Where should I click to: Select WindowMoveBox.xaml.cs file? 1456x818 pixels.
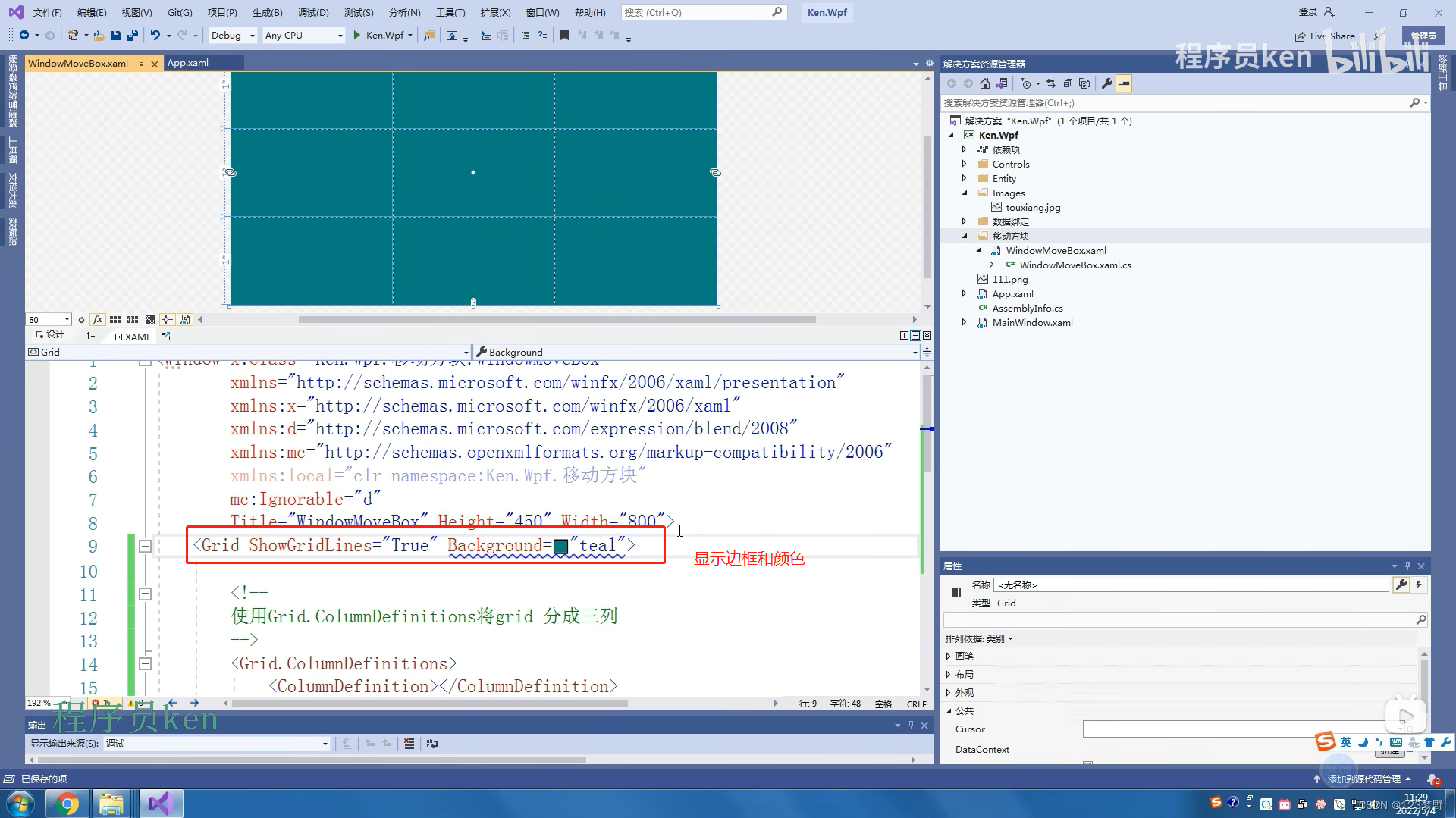tap(1075, 265)
